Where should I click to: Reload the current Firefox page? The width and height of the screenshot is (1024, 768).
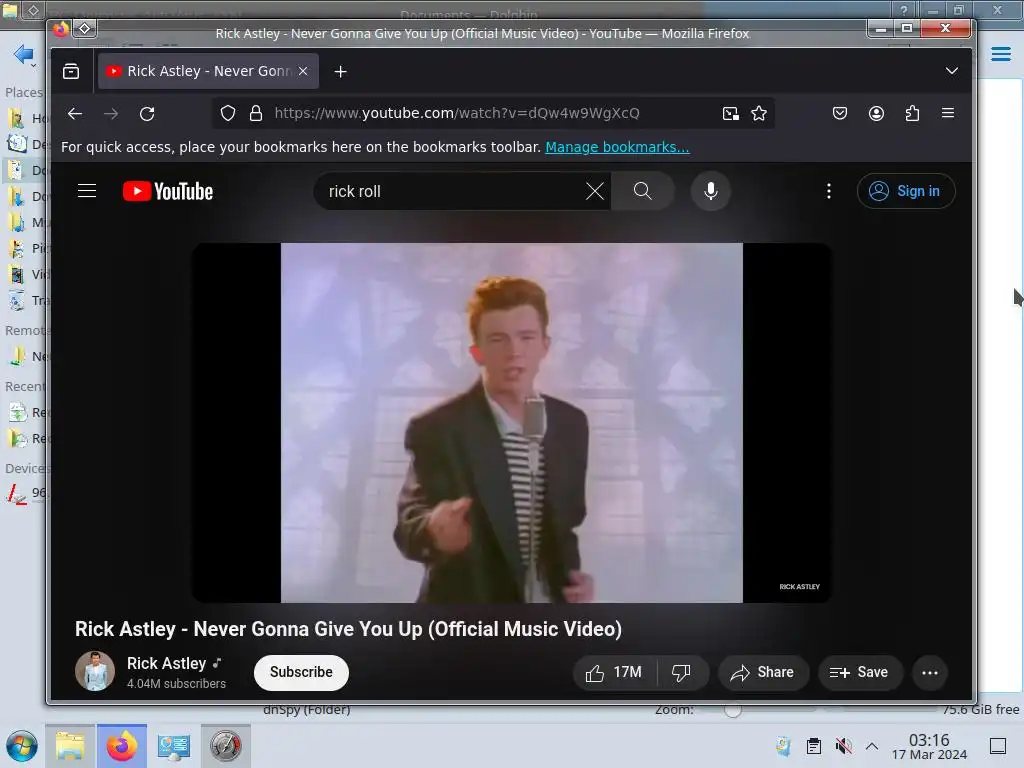click(147, 114)
